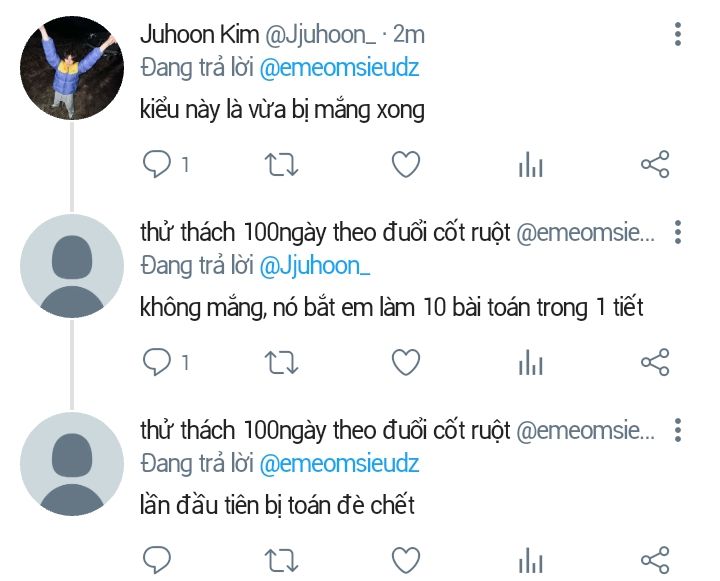
Task: Retweet the 'không mắng' tweet
Action: 281,363
